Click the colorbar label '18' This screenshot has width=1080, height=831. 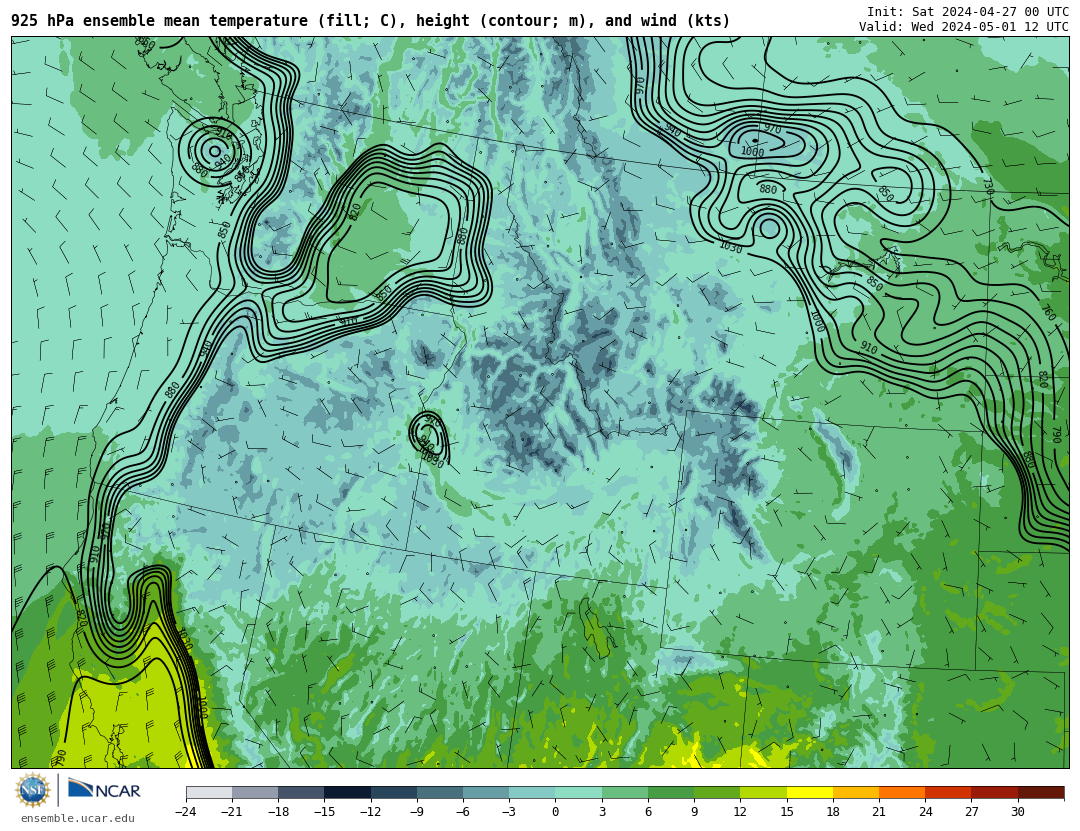pyautogui.click(x=833, y=812)
